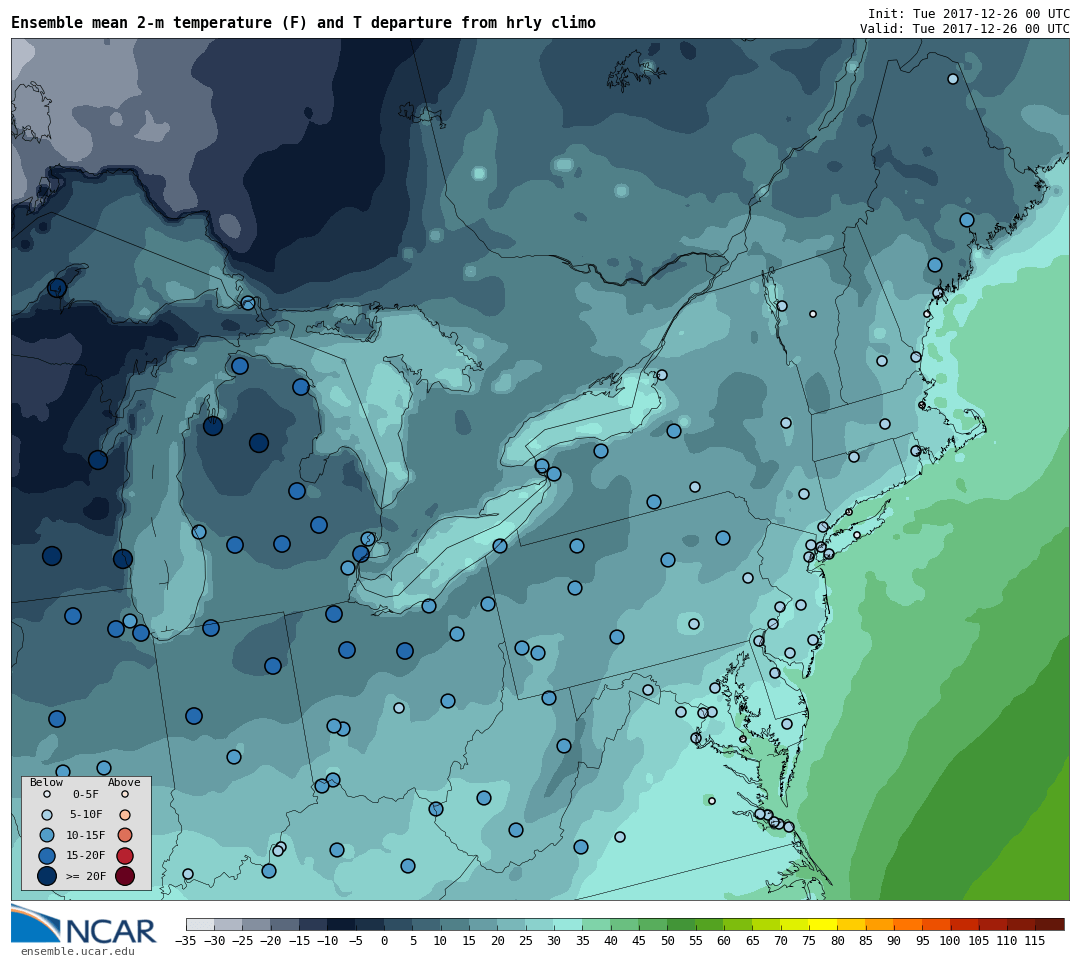Viewport: 1080px width, 963px height.
Task: Click the colorbar tick label '50'
Action: click(x=667, y=940)
